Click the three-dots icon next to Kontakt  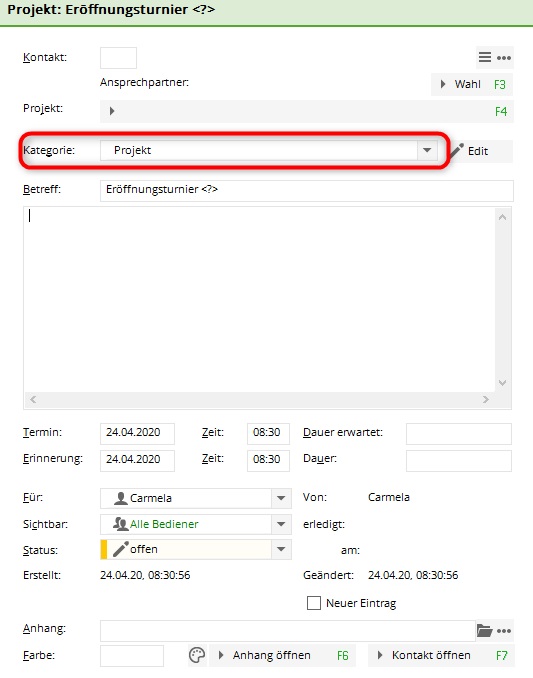click(504, 58)
